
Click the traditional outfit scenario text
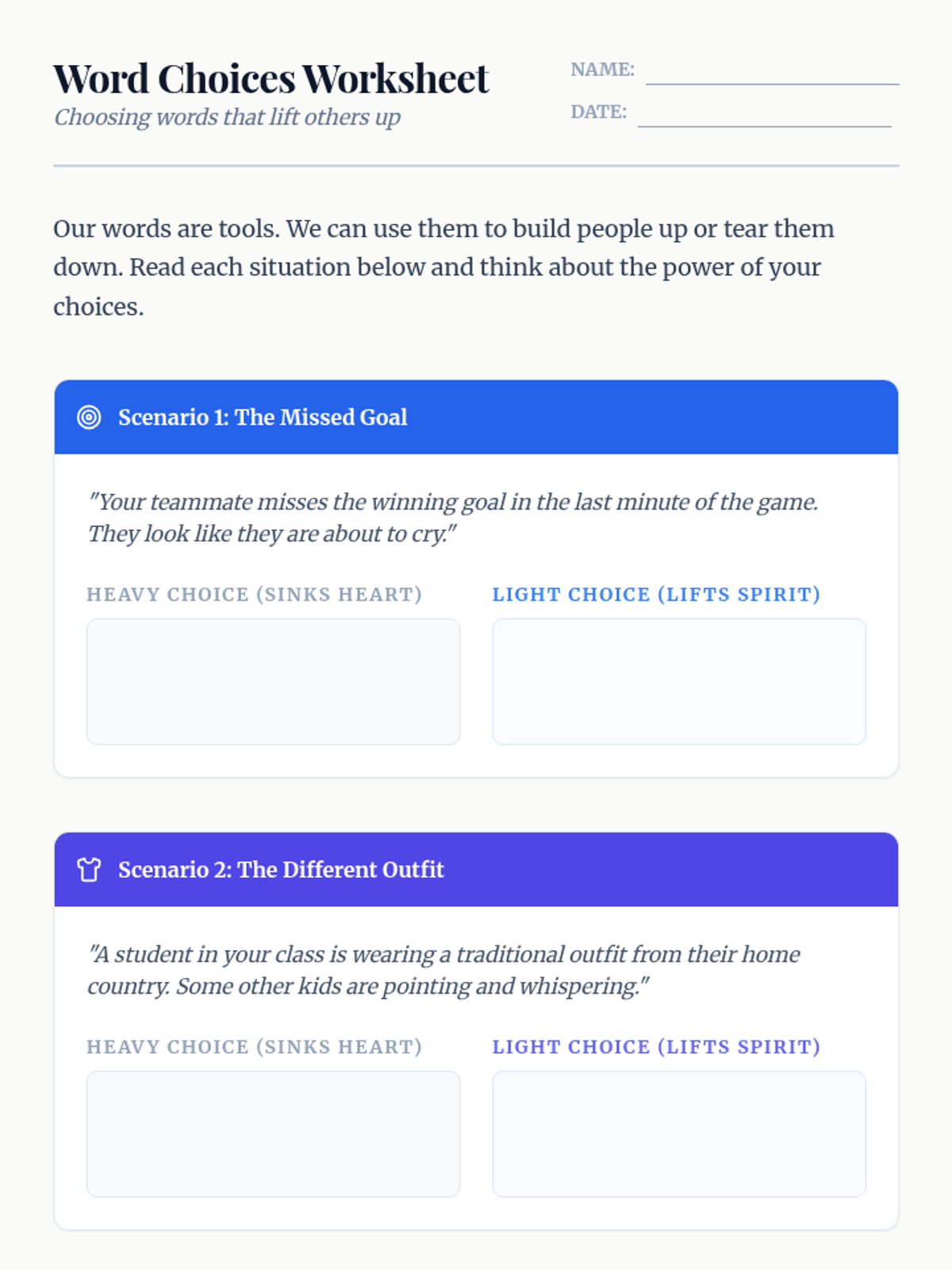pyautogui.click(x=443, y=970)
